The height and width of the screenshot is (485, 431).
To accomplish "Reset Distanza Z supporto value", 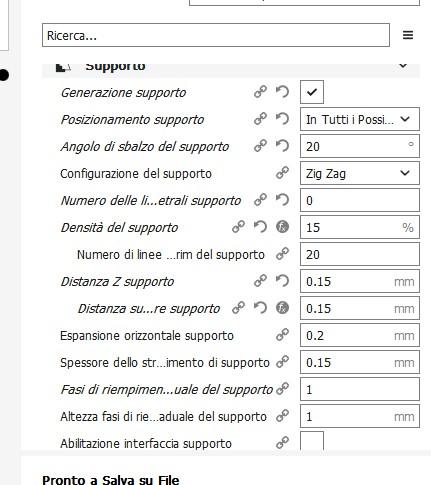I will 282,281.
